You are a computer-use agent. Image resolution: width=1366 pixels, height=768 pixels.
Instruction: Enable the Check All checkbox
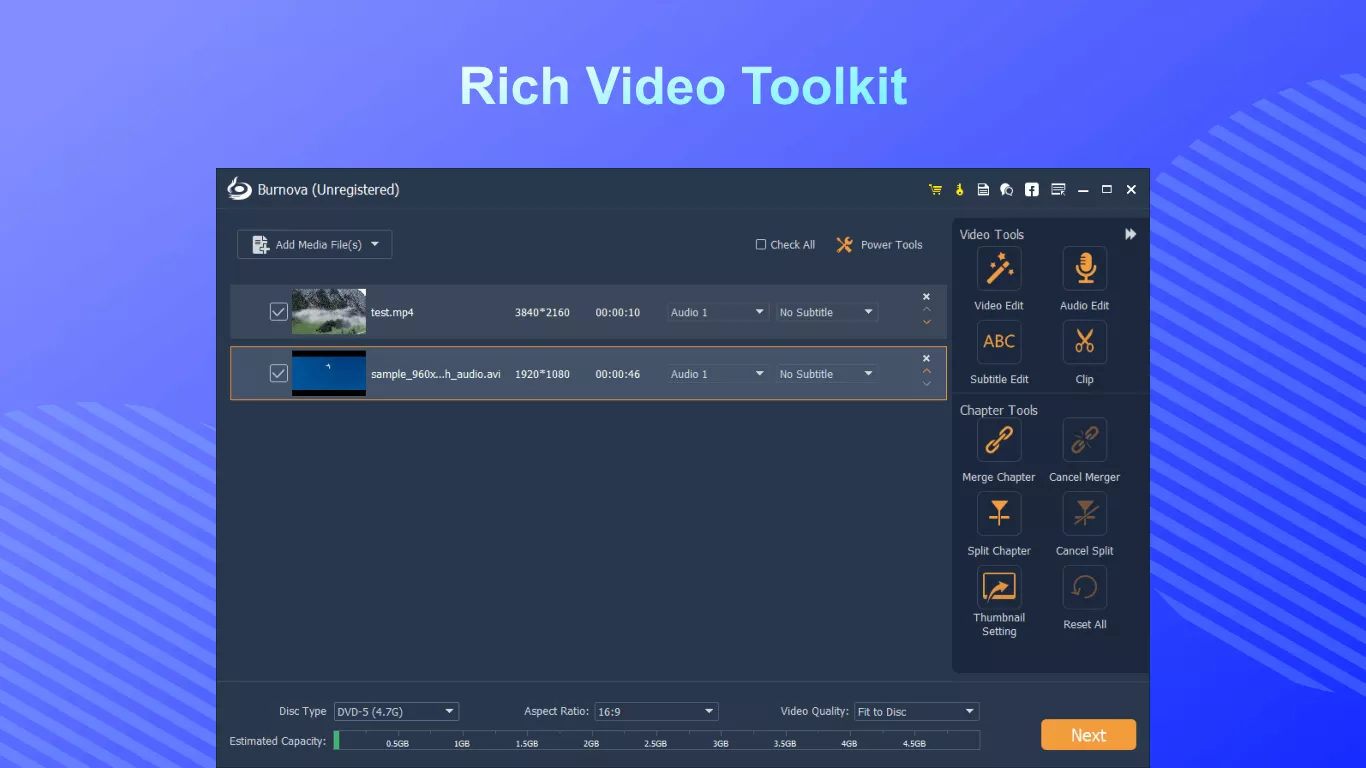(761, 245)
